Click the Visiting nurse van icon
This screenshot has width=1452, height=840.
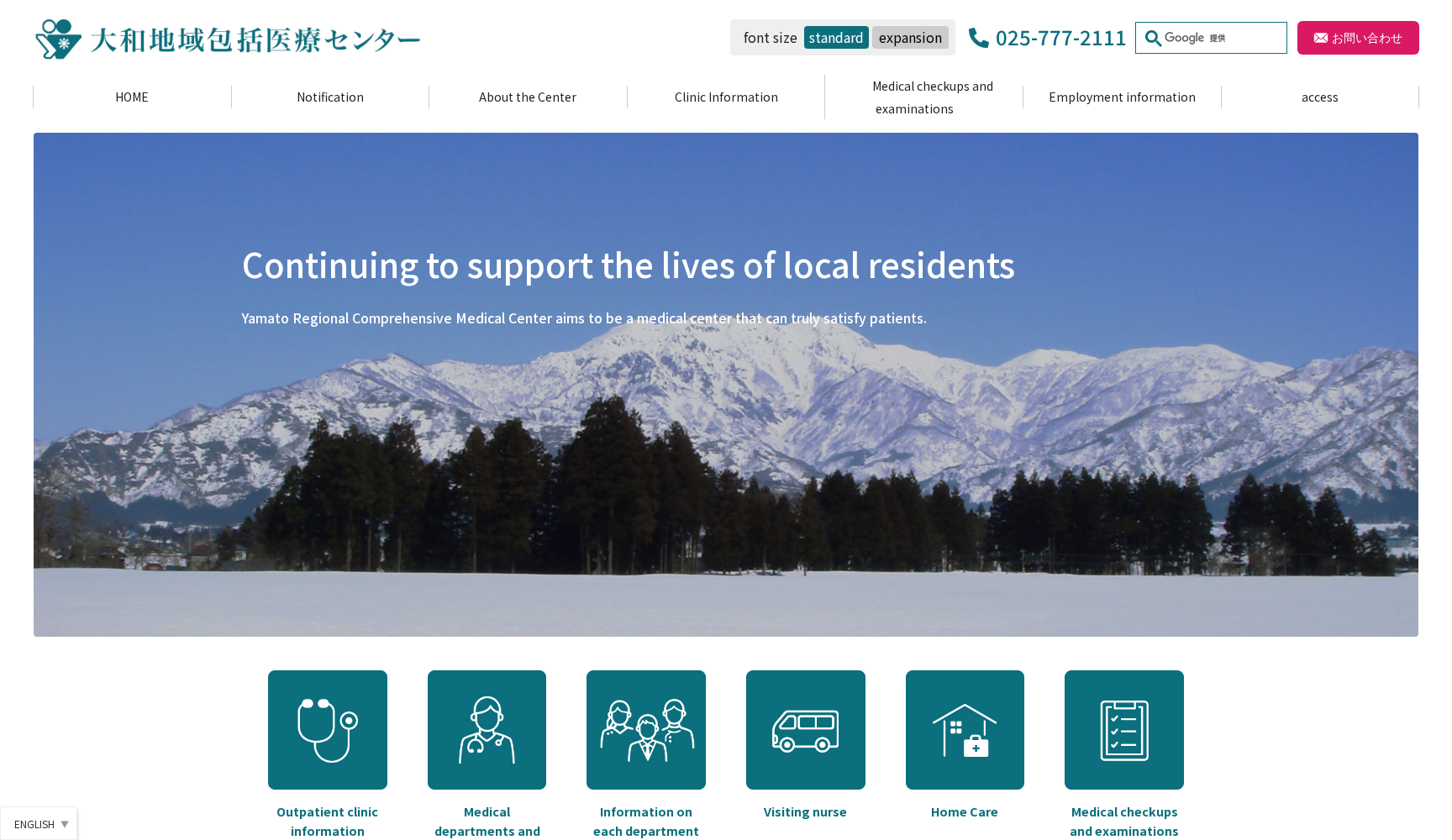tap(805, 729)
